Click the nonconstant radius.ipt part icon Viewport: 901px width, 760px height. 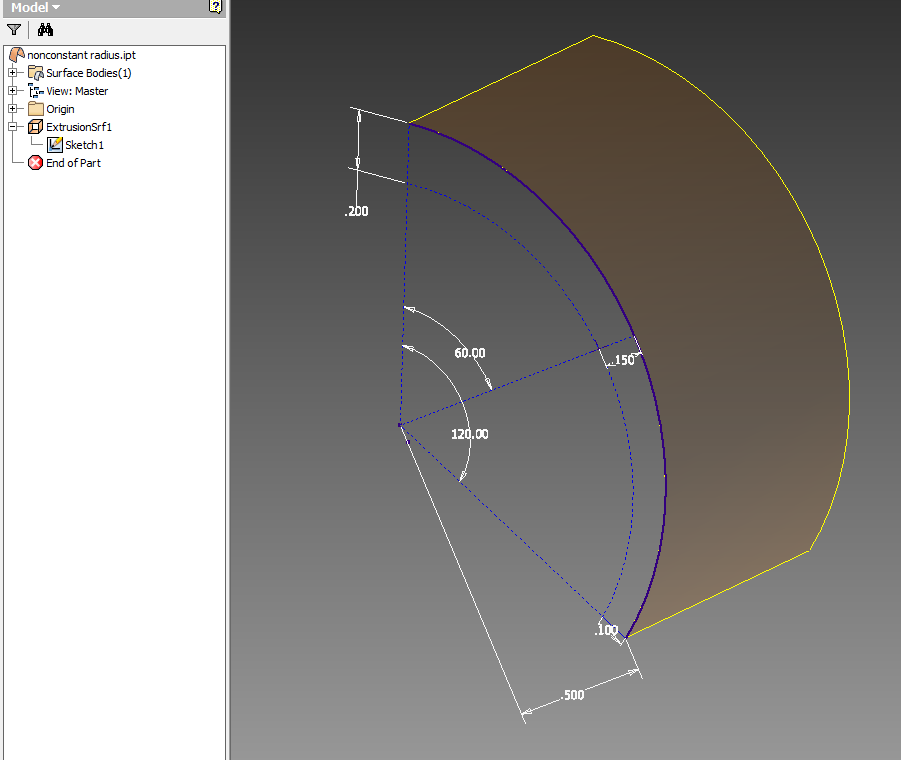pos(15,54)
